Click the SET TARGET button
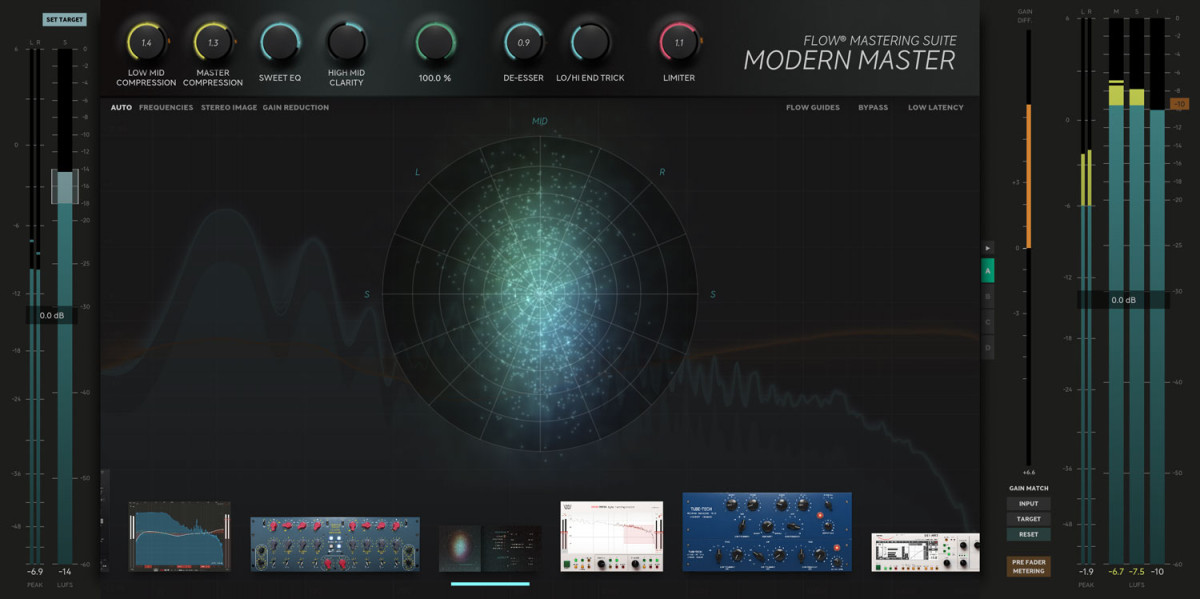Image resolution: width=1200 pixels, height=599 pixels. tap(65, 19)
